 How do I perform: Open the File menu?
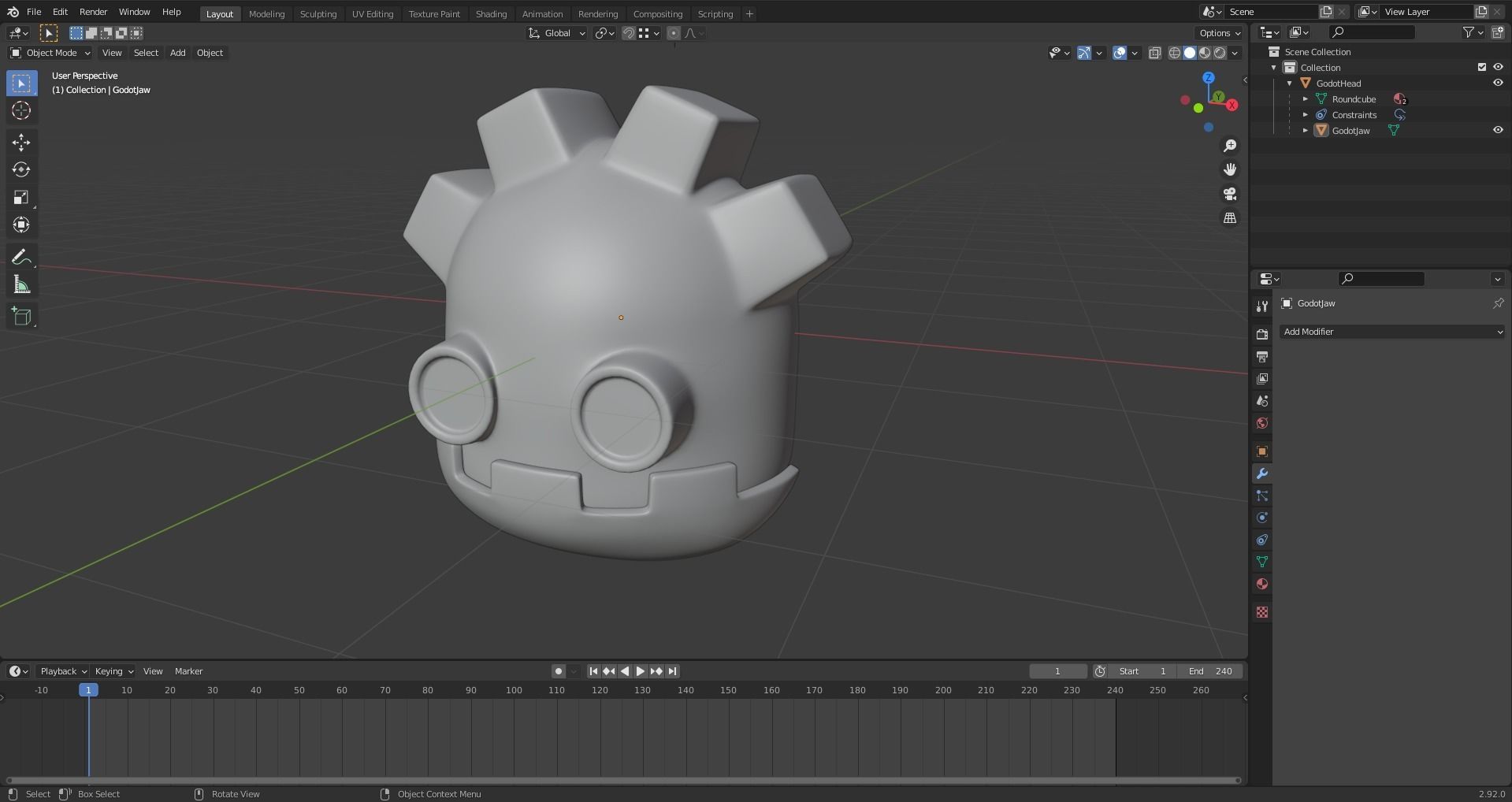click(34, 12)
